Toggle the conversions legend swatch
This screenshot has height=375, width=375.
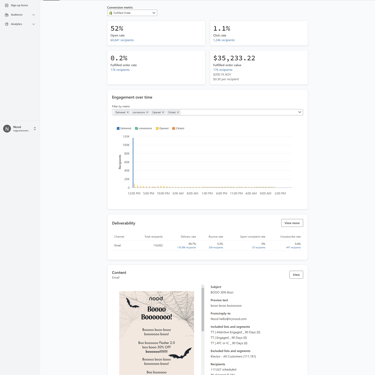pos(136,128)
